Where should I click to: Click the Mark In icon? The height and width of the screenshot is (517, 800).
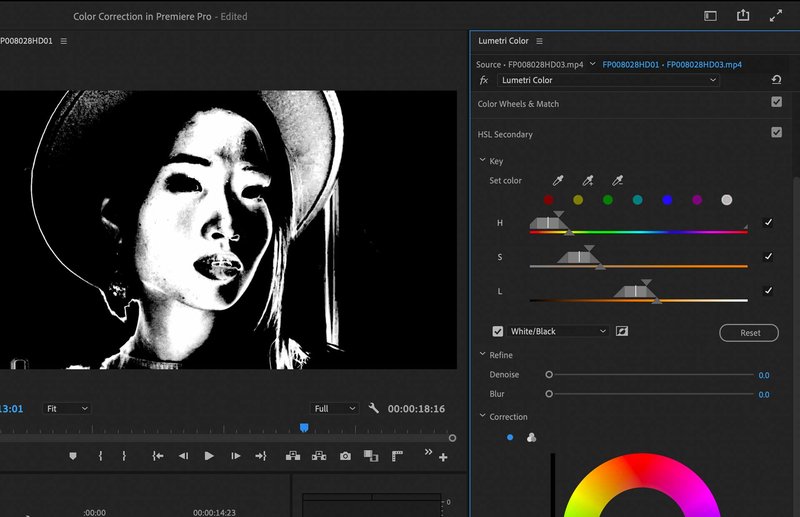click(x=101, y=456)
